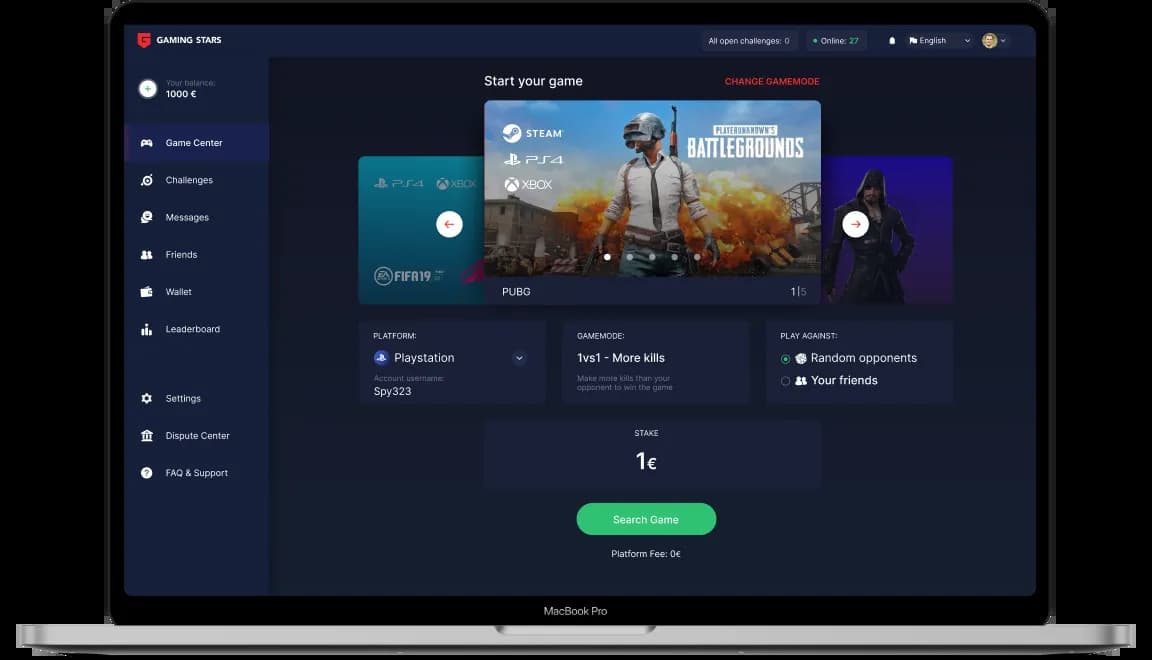Screen dimensions: 1152x660
Task: Click the Dispute Center building icon
Action: (147, 436)
